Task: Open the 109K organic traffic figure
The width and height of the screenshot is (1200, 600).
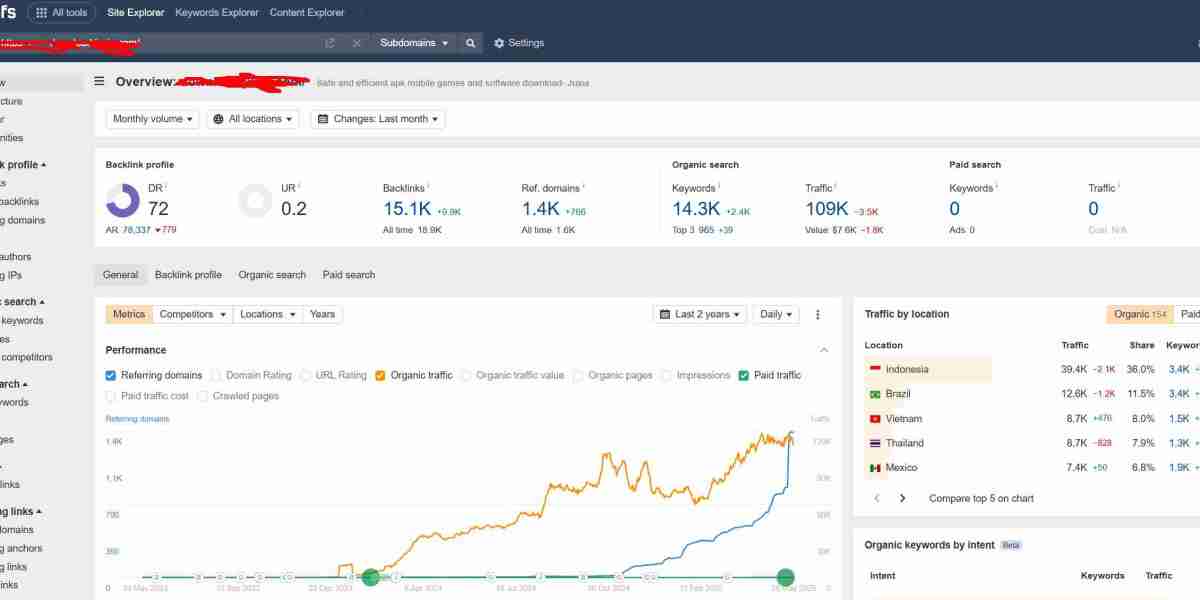Action: (x=827, y=209)
